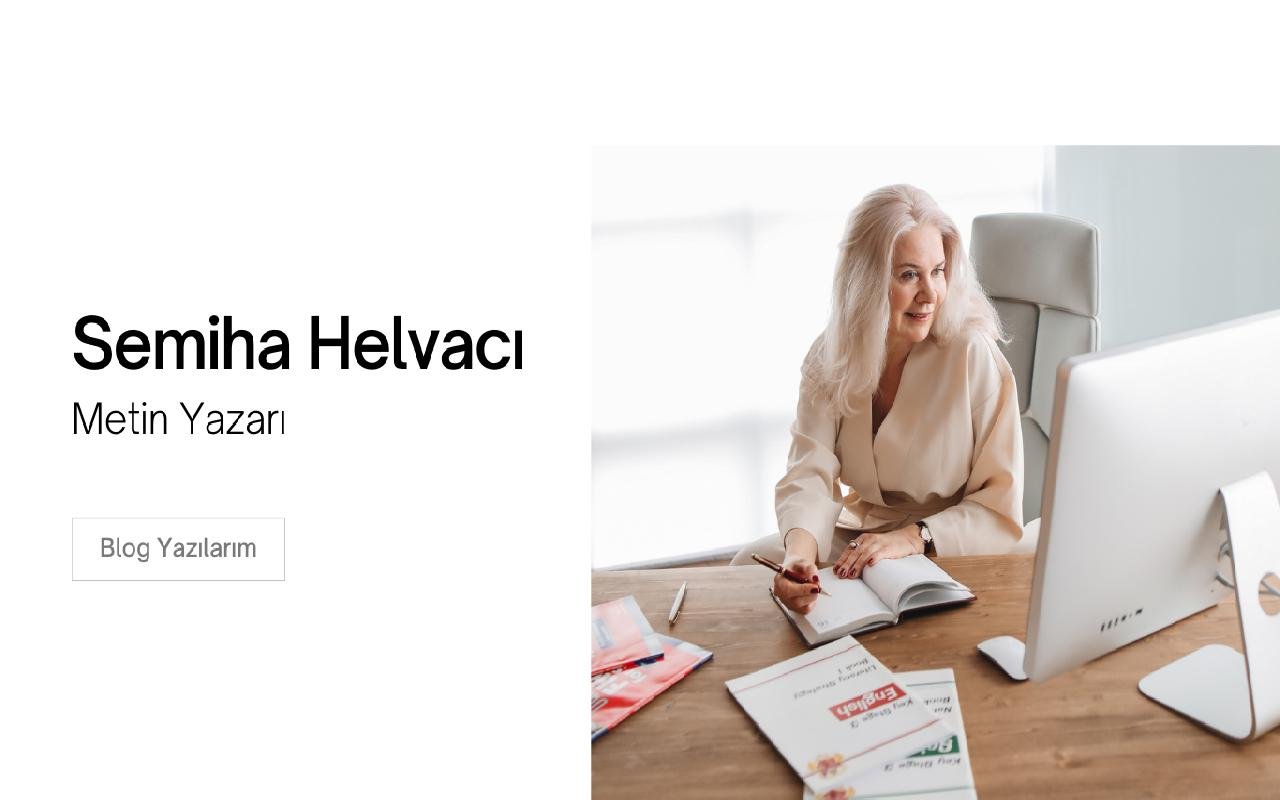
Task: Click the white mouse beside the monitor
Action: [x=1002, y=657]
